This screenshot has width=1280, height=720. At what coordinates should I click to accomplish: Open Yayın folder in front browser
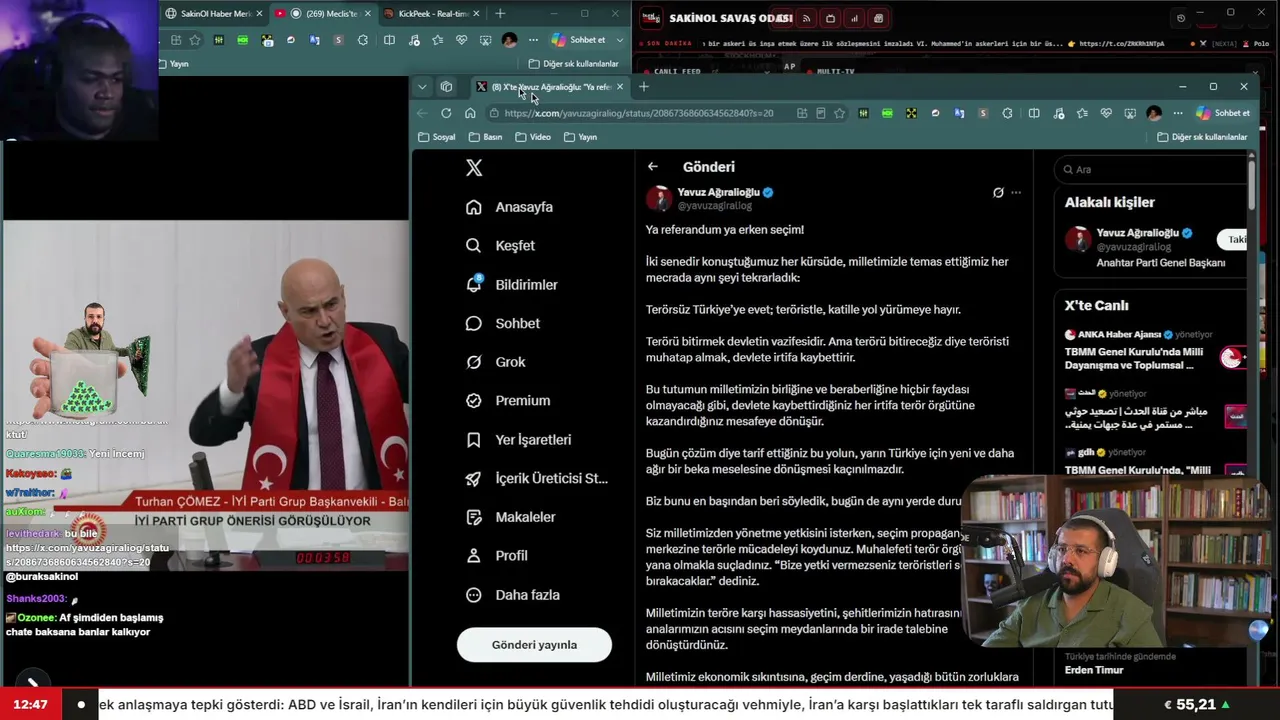(x=581, y=137)
